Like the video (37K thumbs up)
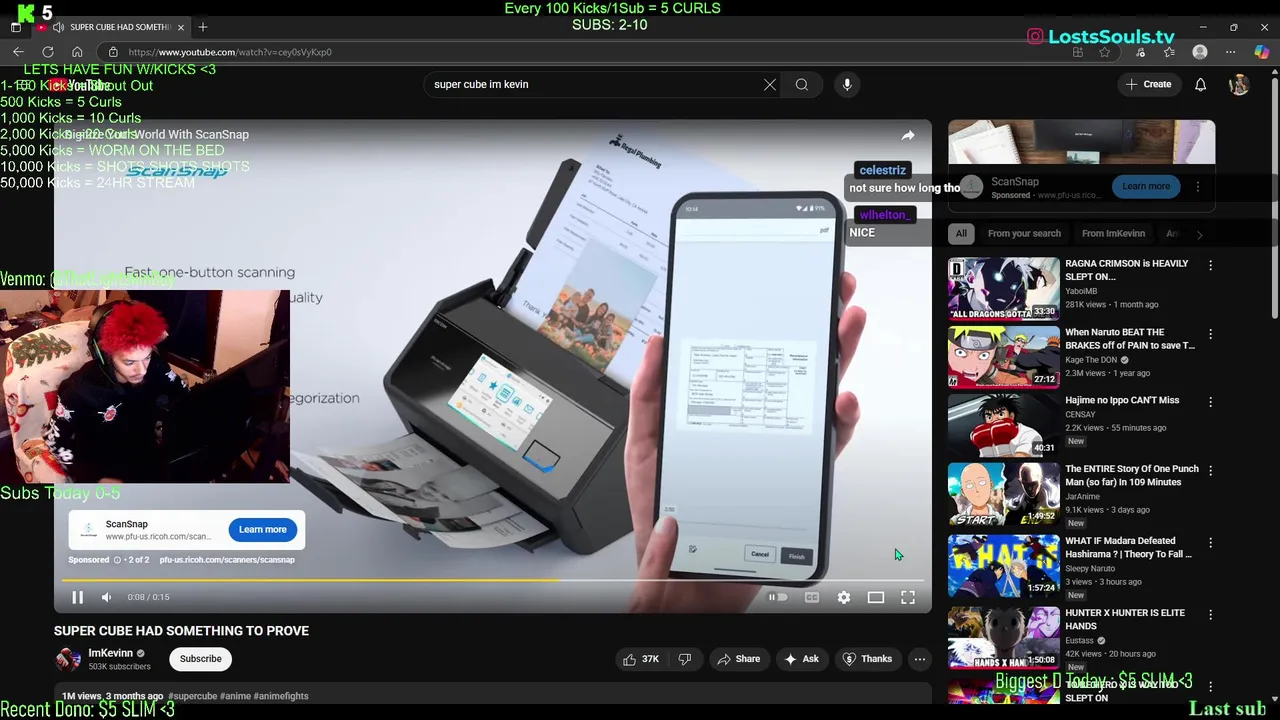This screenshot has height=720, width=1280. point(641,659)
